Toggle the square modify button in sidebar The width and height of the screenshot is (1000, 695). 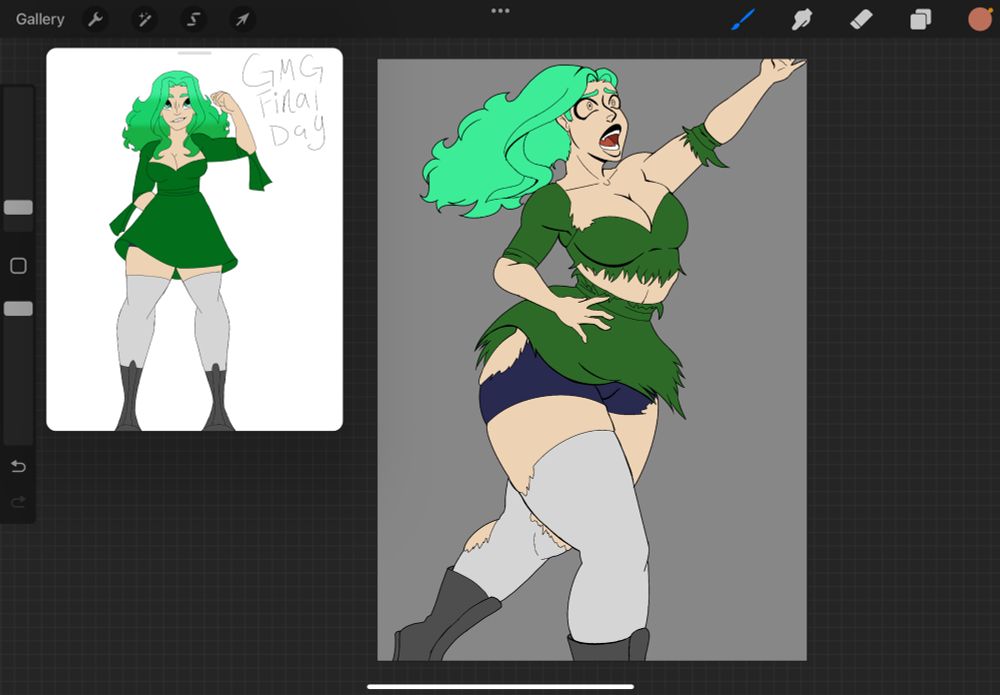pos(18,266)
